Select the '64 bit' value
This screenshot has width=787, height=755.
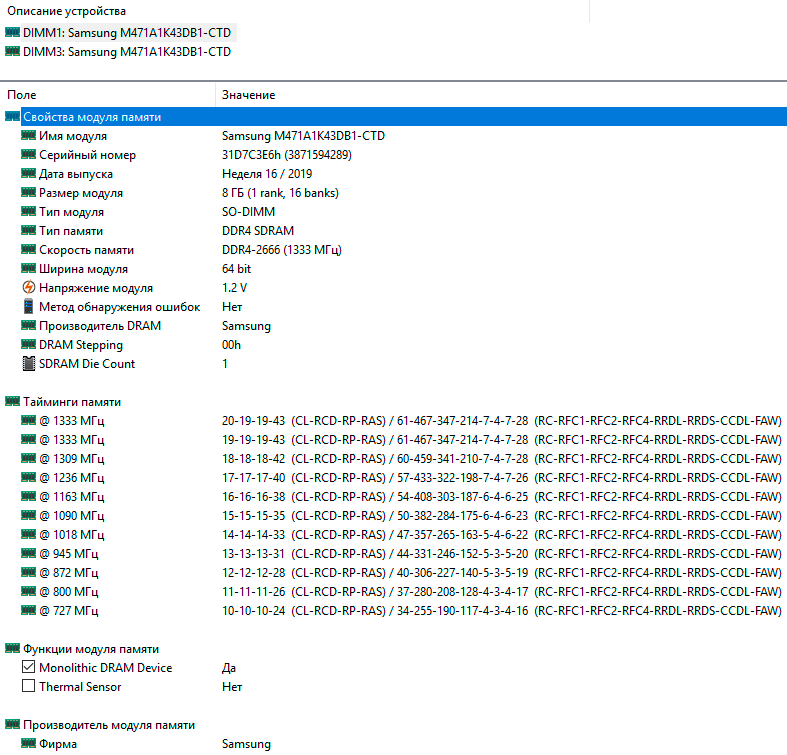(x=236, y=269)
